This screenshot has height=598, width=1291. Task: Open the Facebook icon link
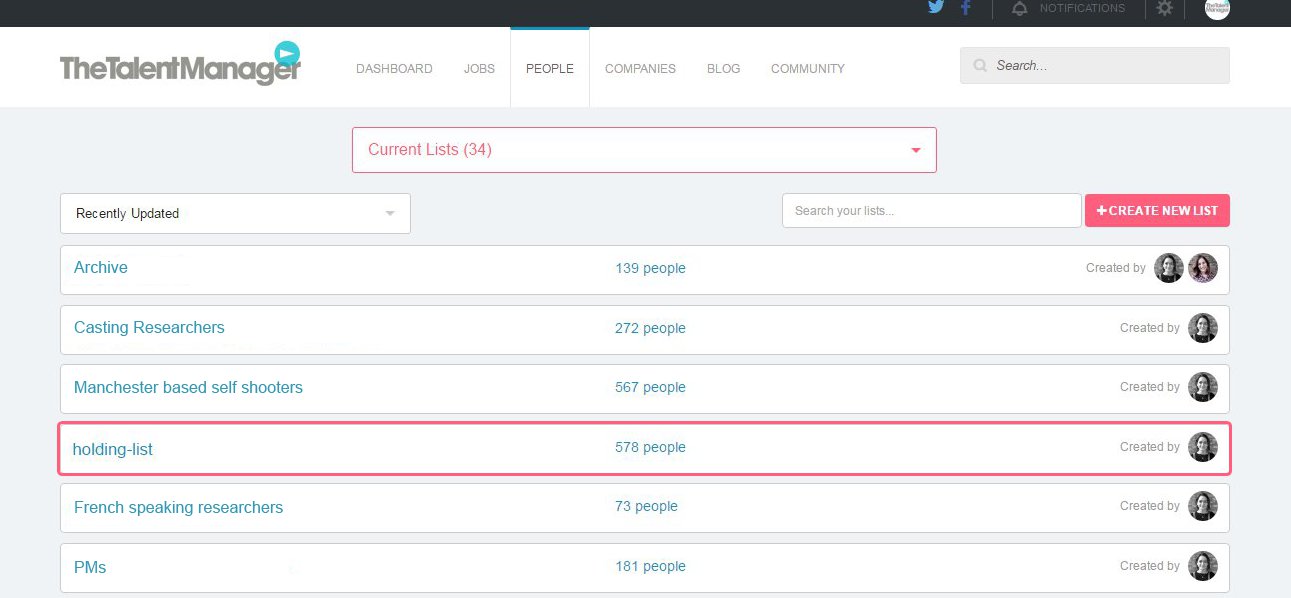(965, 8)
